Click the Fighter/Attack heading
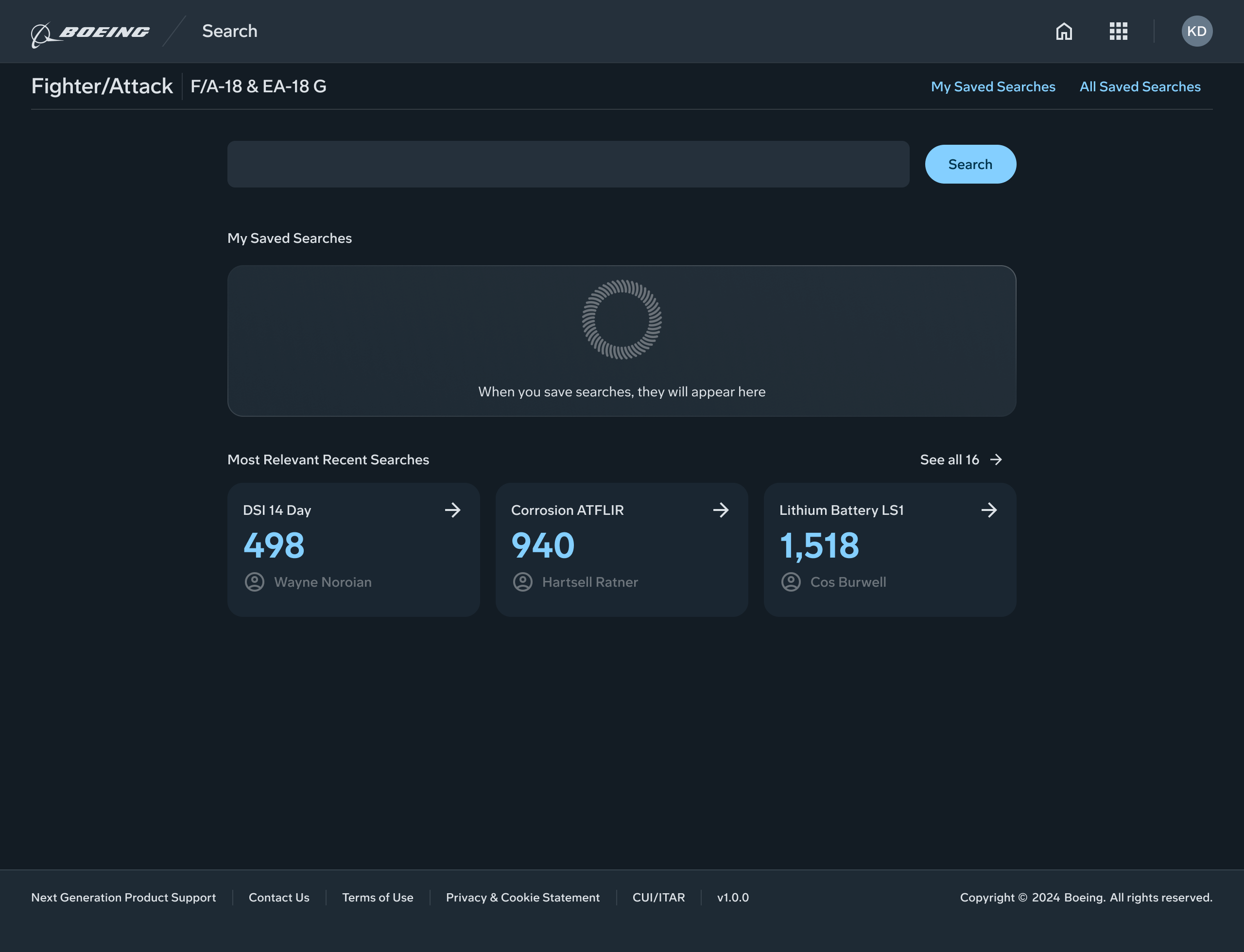The image size is (1244, 952). (102, 86)
